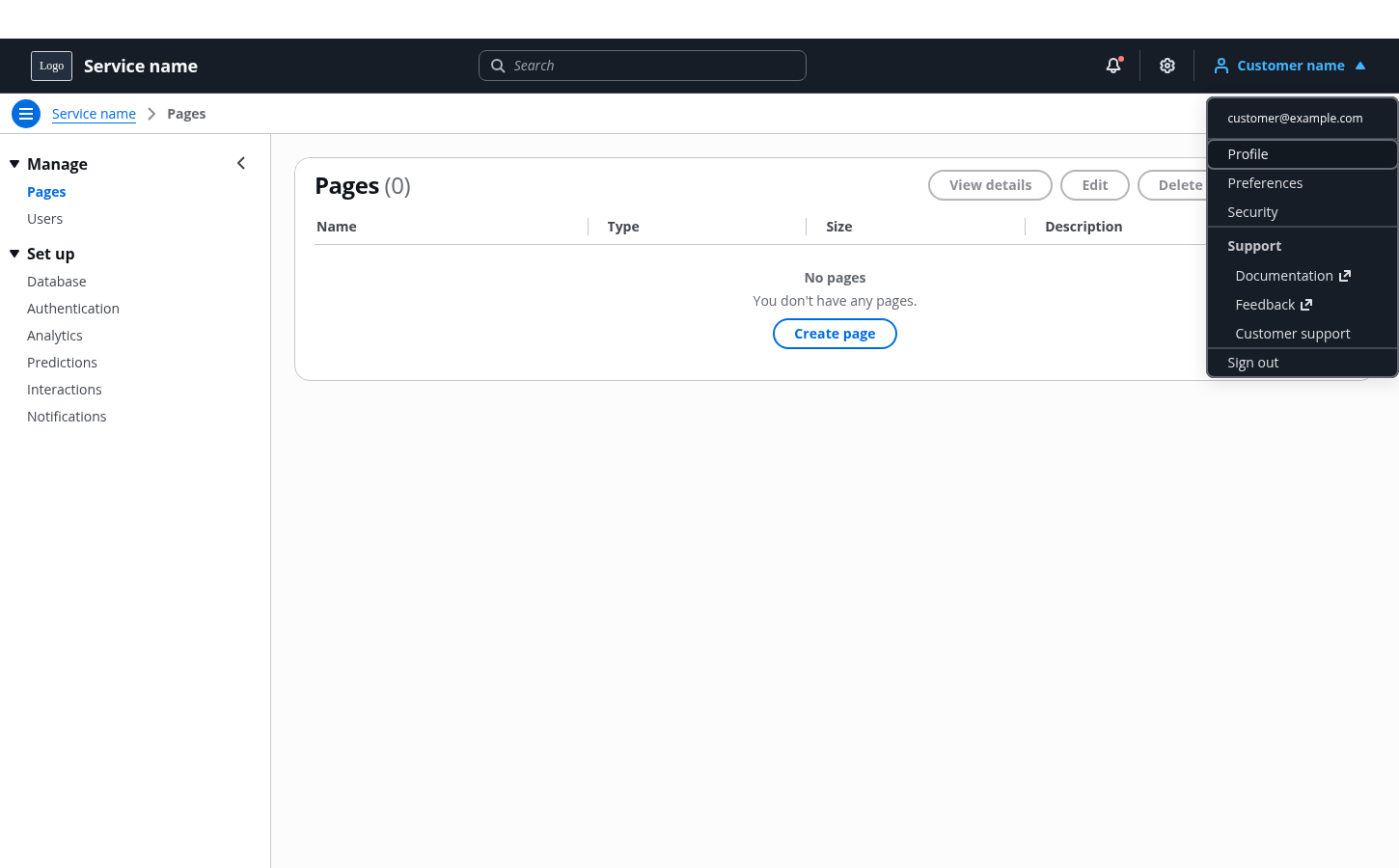Click the Support heading in the menu
Screen dimensions: 1399x868
(1254, 246)
